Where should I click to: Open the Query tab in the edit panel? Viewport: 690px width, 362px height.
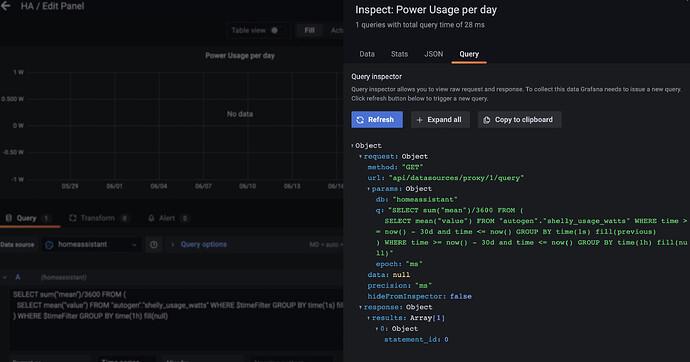tap(29, 218)
